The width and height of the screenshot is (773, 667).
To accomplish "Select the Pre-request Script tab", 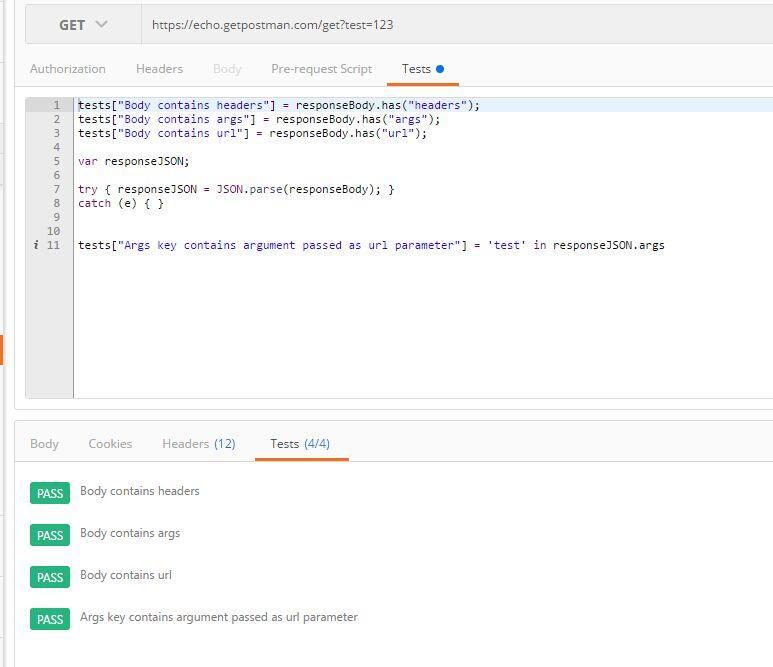I will 321,69.
